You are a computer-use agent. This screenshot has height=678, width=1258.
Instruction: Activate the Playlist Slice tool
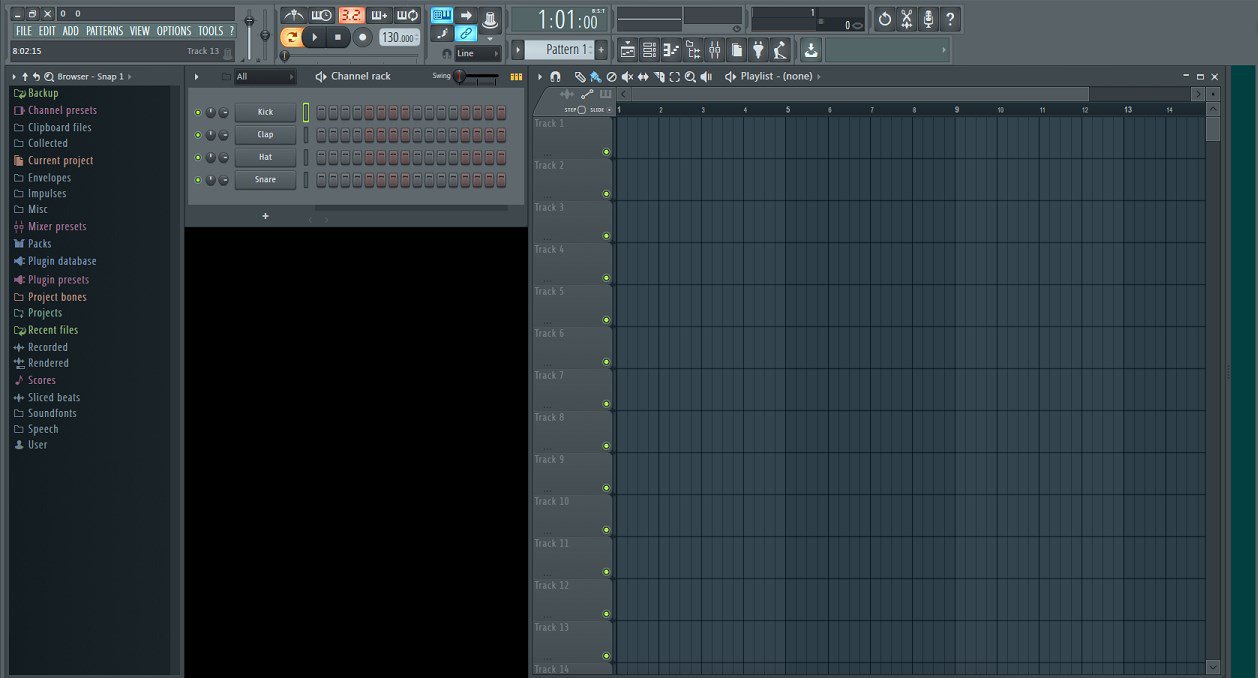coord(661,76)
